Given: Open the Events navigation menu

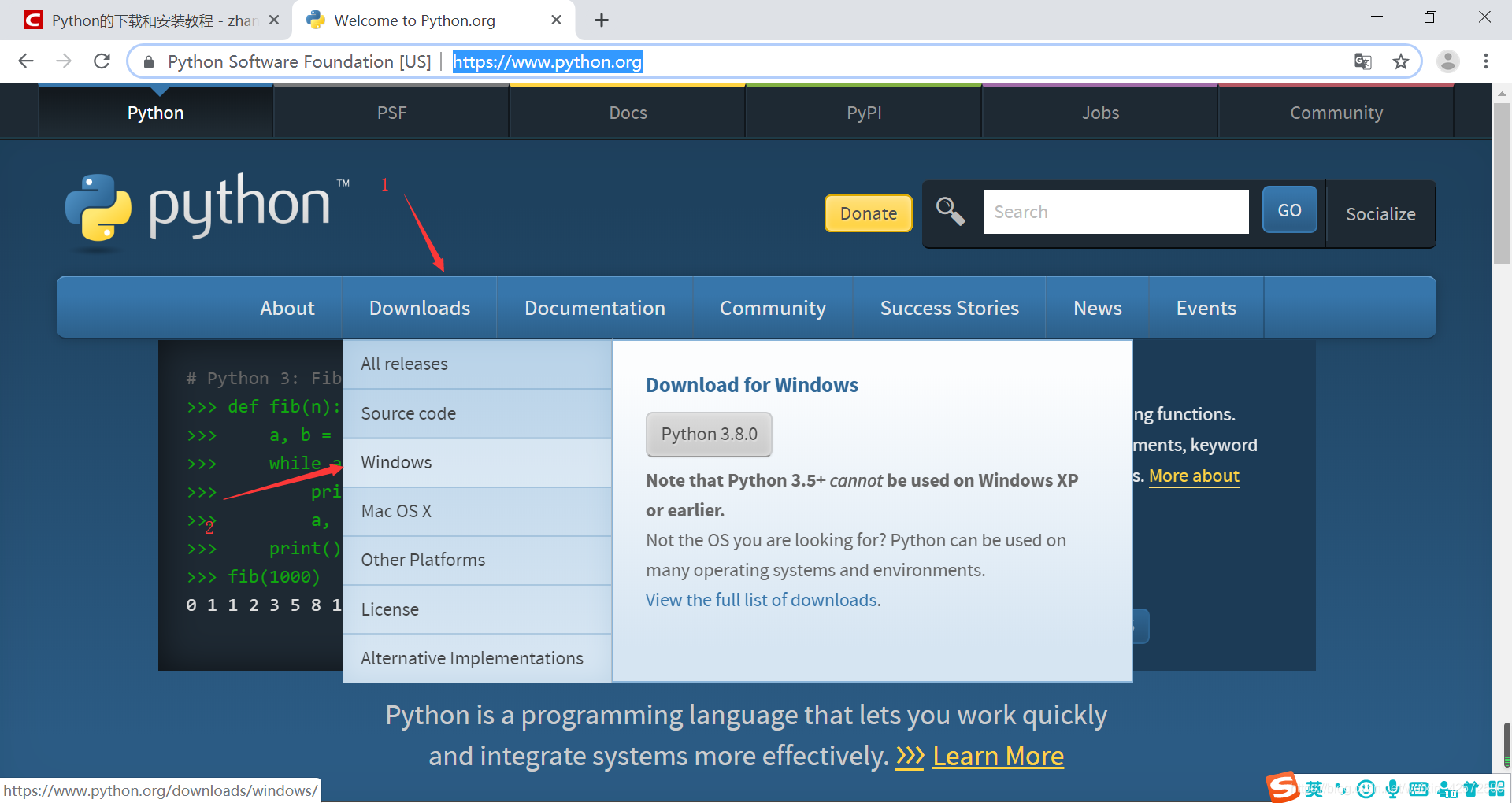Looking at the screenshot, I should click(x=1206, y=308).
